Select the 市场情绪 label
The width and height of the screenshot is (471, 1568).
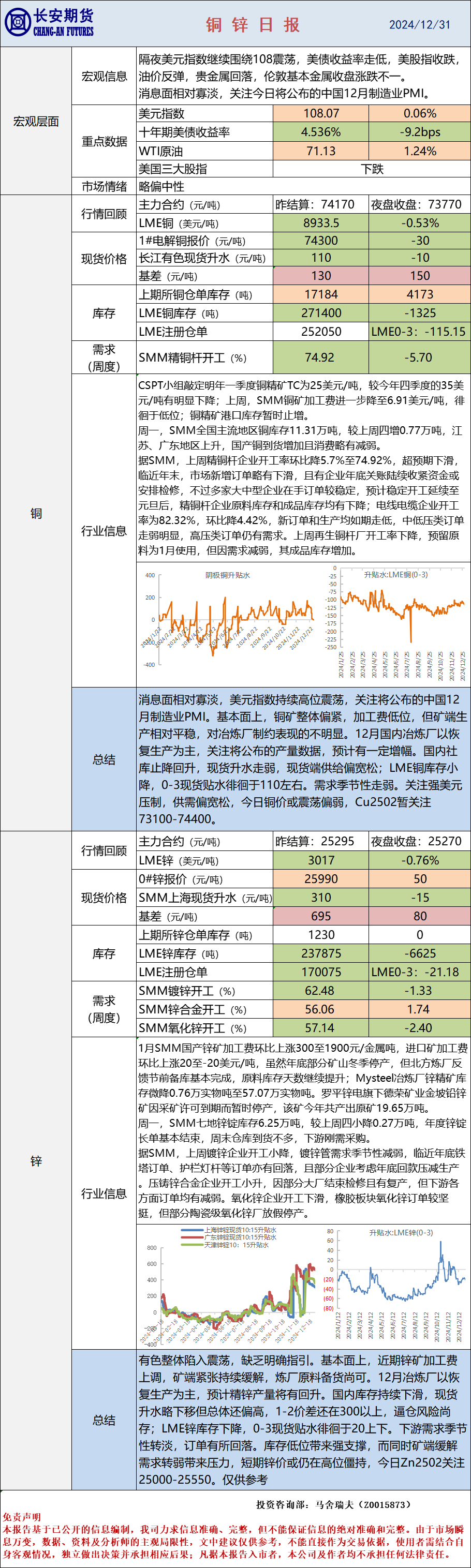tap(104, 187)
